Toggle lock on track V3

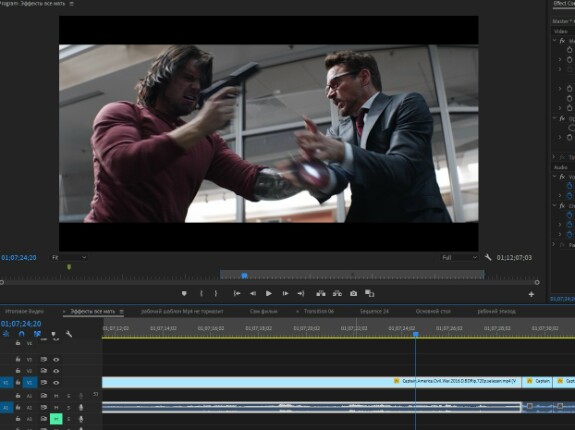pos(18,359)
